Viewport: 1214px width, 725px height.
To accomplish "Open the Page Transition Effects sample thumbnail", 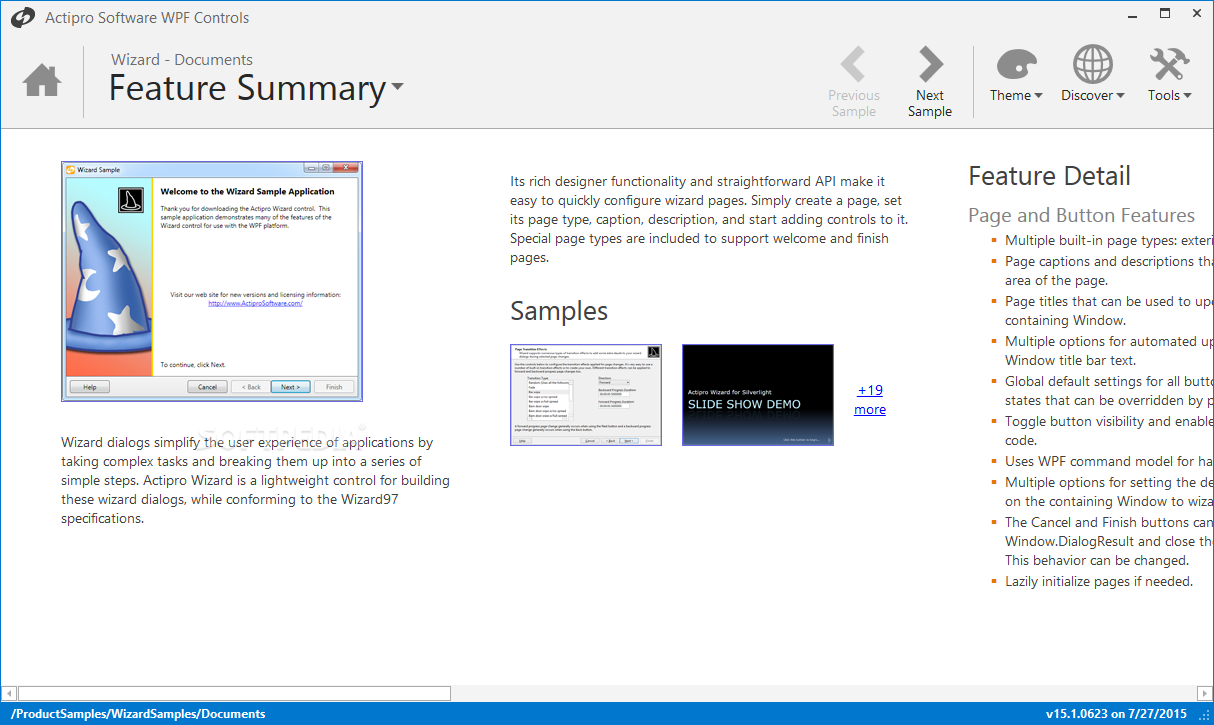I will (x=586, y=395).
